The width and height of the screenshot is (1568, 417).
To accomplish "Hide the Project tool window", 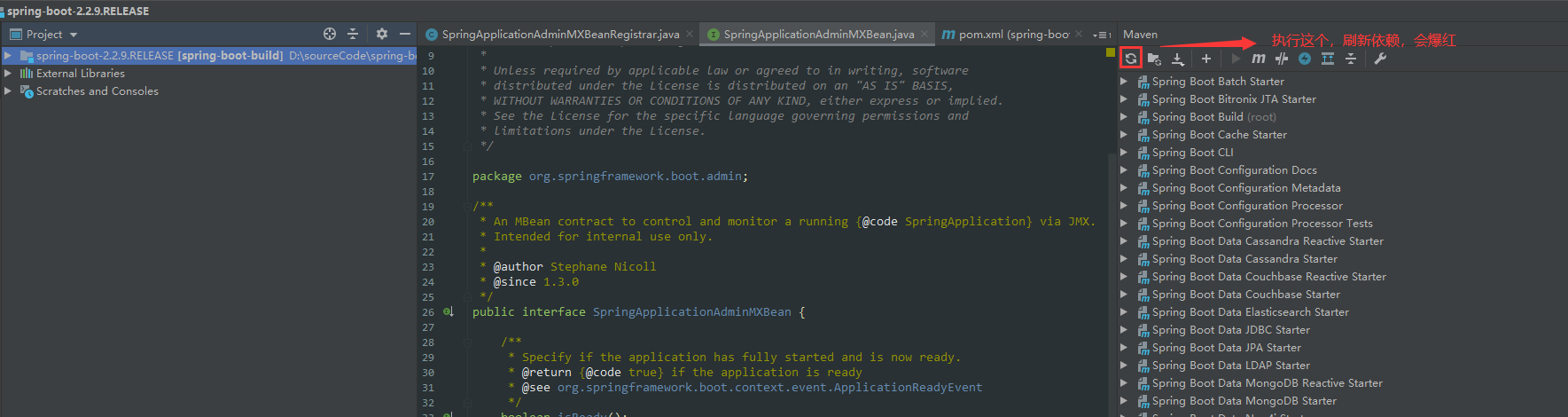I will tap(405, 34).
